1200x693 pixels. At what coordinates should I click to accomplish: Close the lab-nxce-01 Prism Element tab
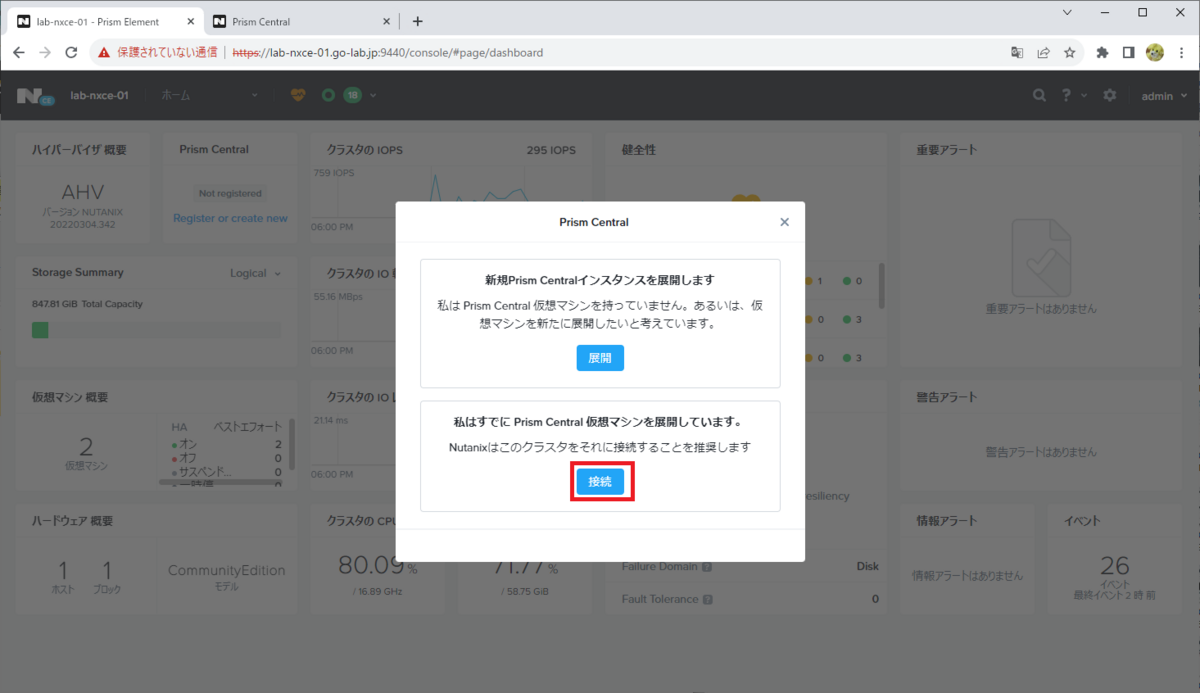tap(189, 21)
